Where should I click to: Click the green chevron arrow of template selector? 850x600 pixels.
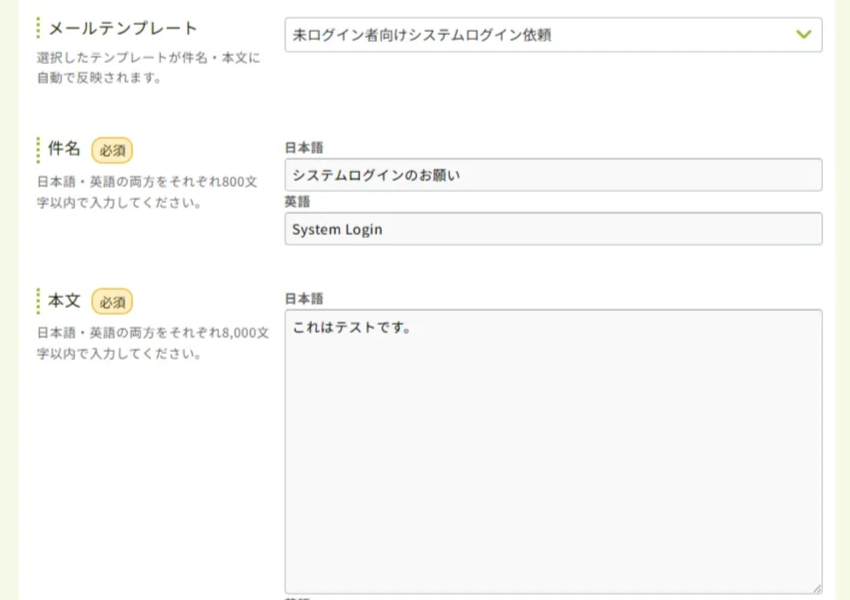click(x=803, y=35)
